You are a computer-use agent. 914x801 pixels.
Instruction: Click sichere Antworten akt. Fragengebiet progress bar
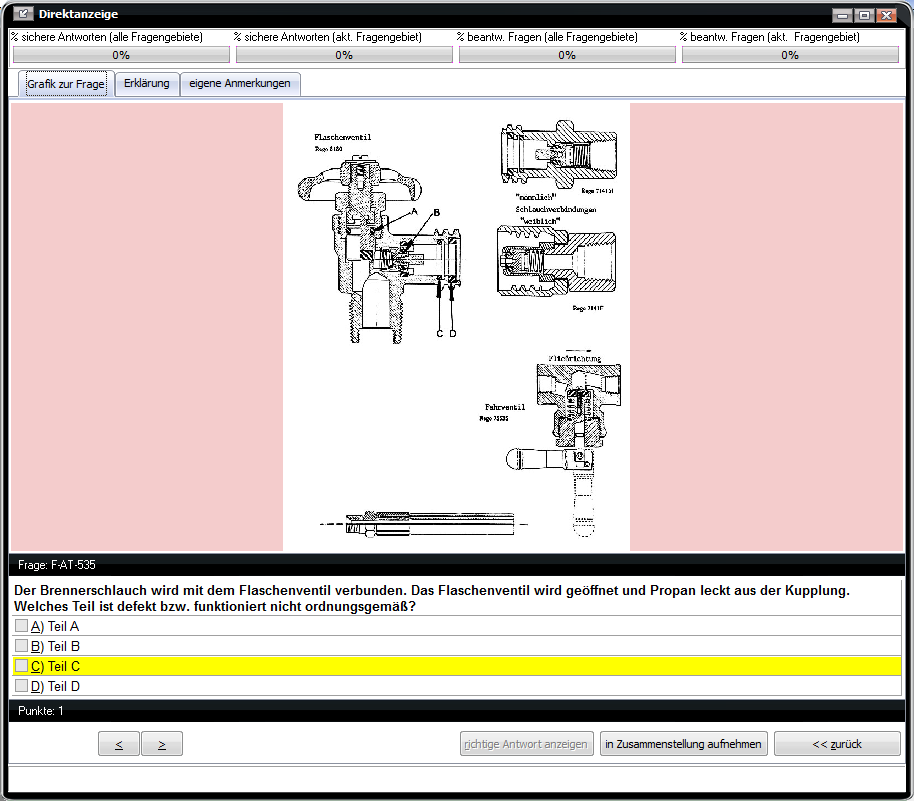click(x=344, y=55)
